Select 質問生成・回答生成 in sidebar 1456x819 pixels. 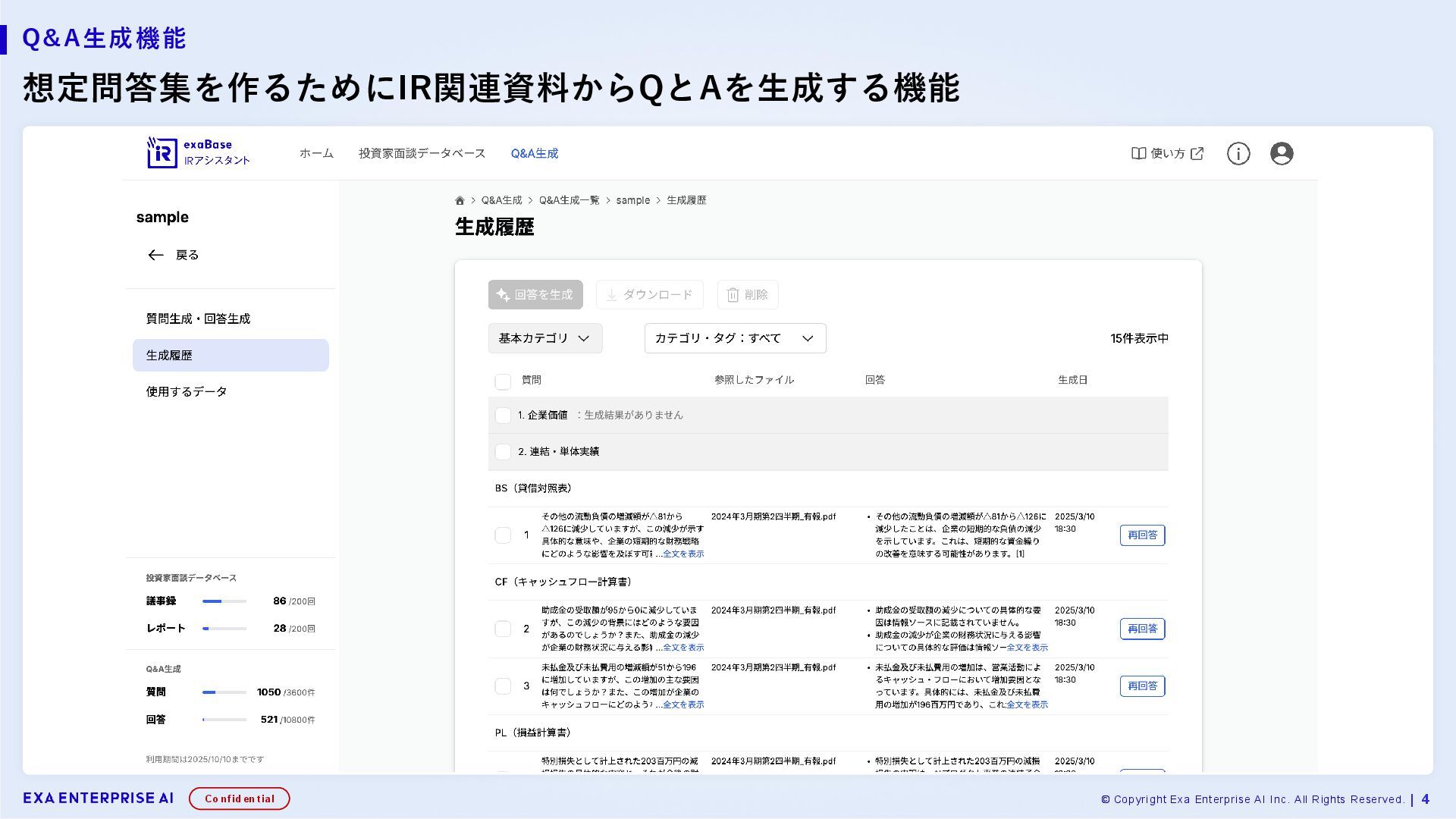coord(231,319)
